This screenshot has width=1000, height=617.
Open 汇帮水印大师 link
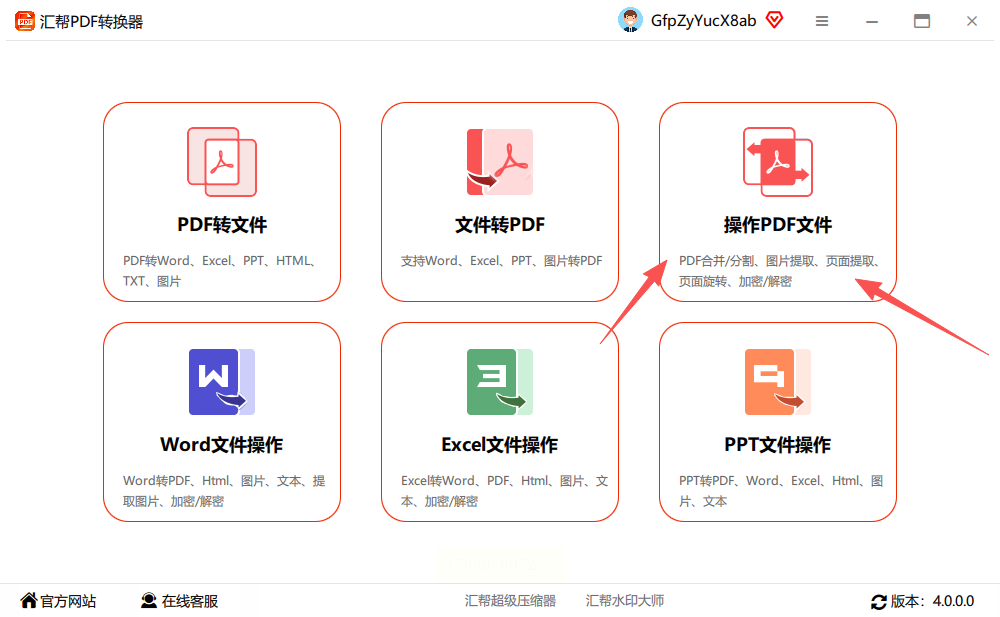click(625, 600)
